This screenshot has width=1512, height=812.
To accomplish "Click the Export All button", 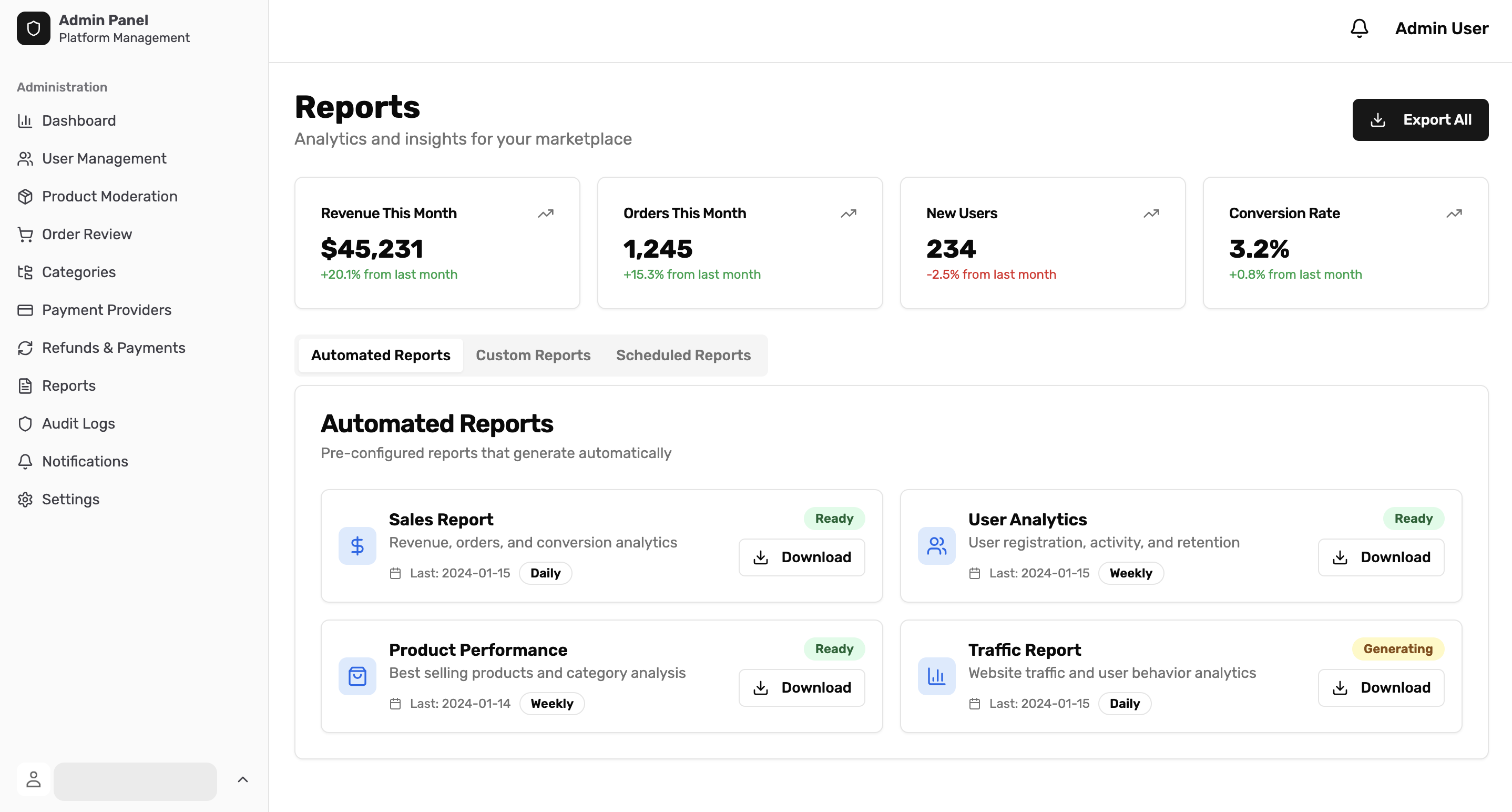I will click(x=1421, y=119).
